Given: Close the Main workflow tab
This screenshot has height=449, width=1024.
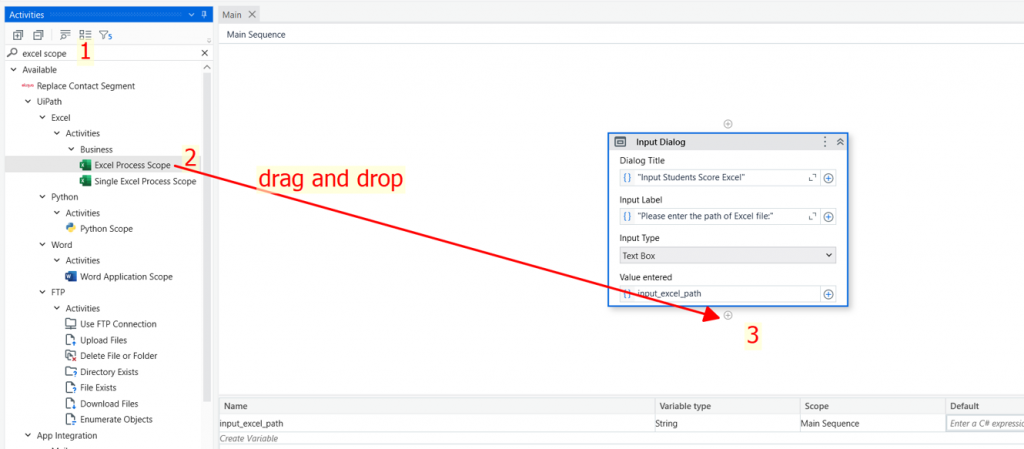Looking at the screenshot, I should pyautogui.click(x=252, y=14).
